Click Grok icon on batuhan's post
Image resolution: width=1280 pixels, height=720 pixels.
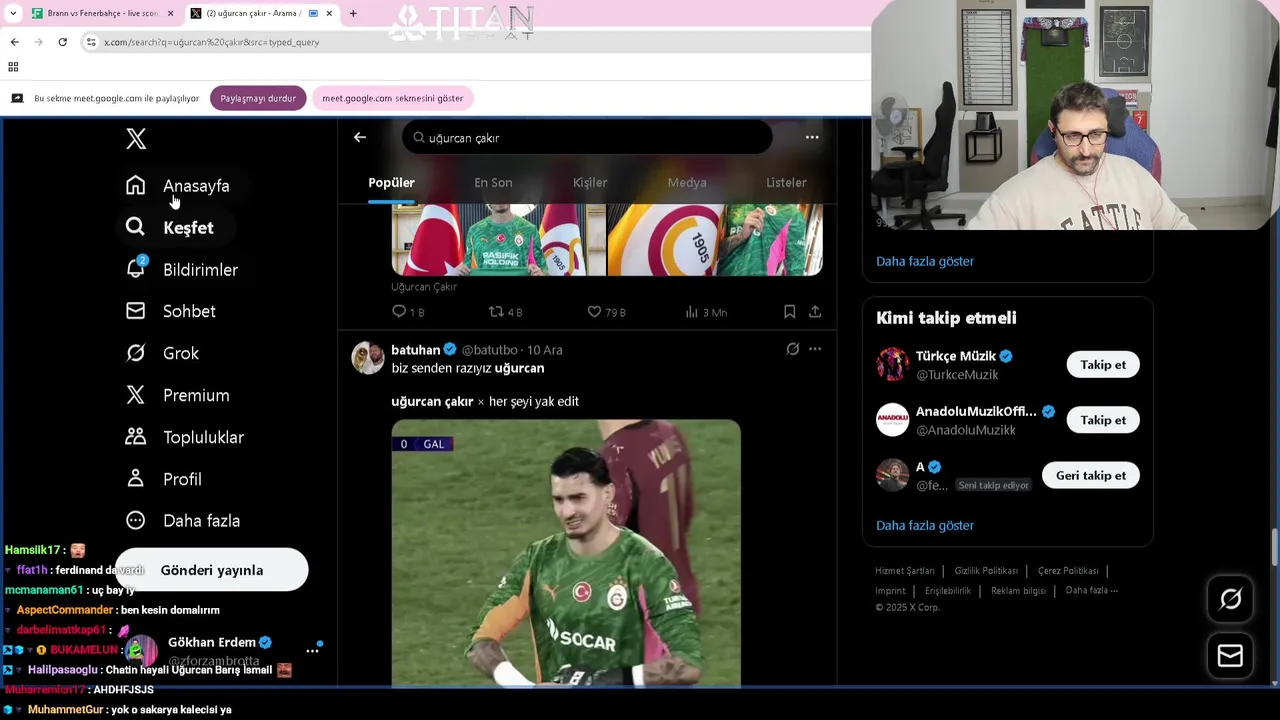pyautogui.click(x=792, y=349)
